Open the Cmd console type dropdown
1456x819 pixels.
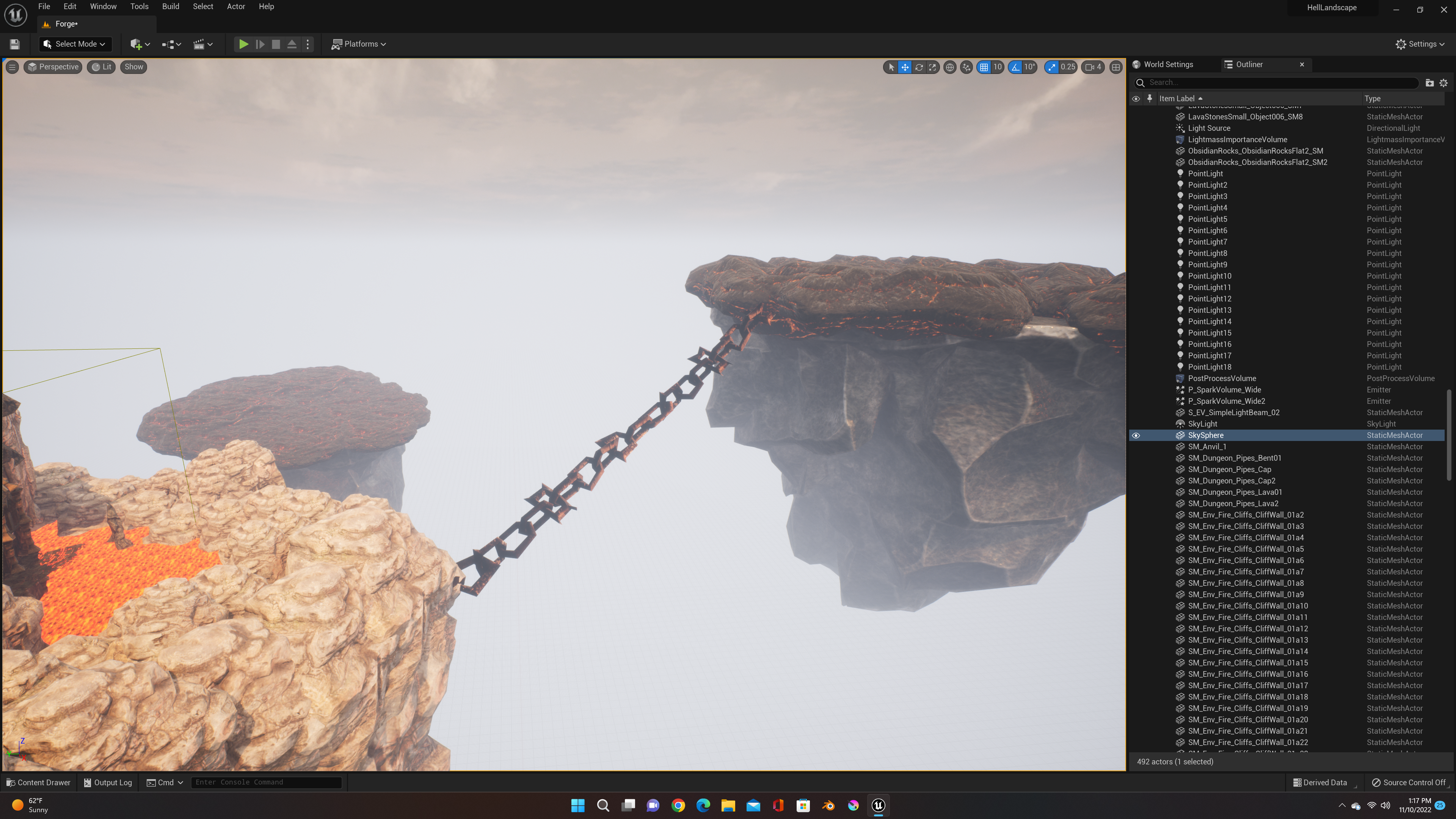click(x=165, y=782)
